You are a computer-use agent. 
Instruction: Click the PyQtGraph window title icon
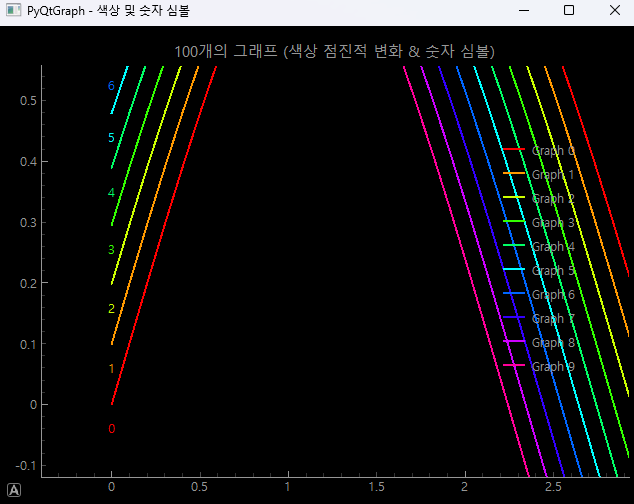(x=13, y=10)
